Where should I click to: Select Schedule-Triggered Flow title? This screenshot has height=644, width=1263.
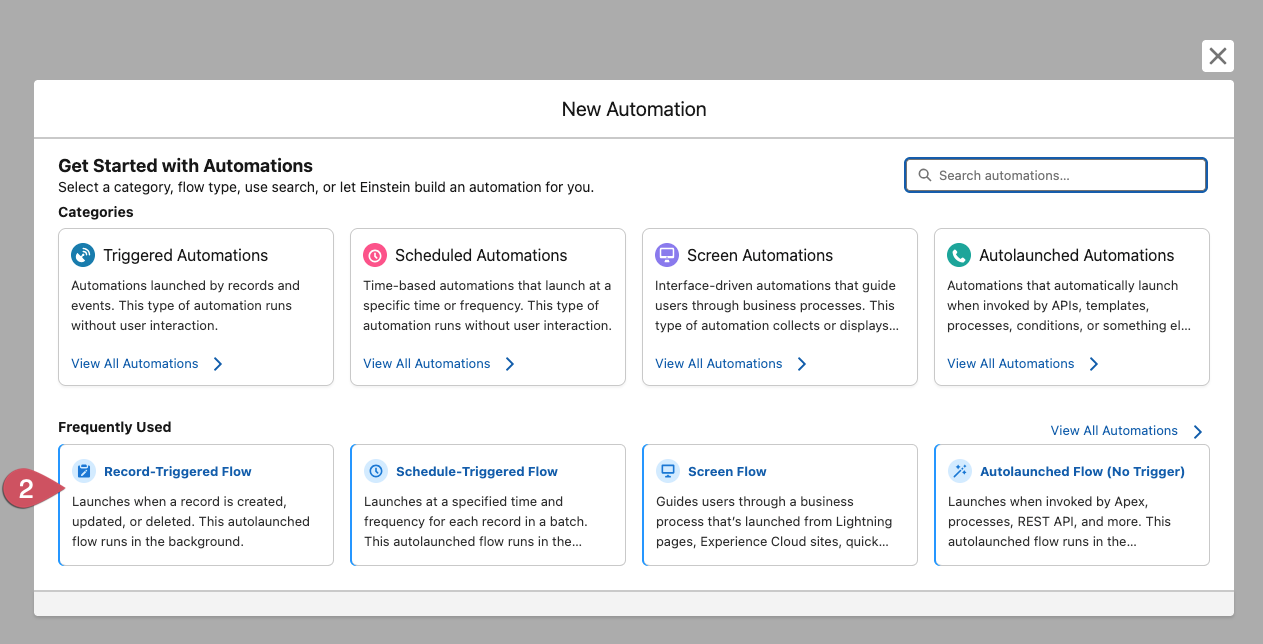coord(477,472)
